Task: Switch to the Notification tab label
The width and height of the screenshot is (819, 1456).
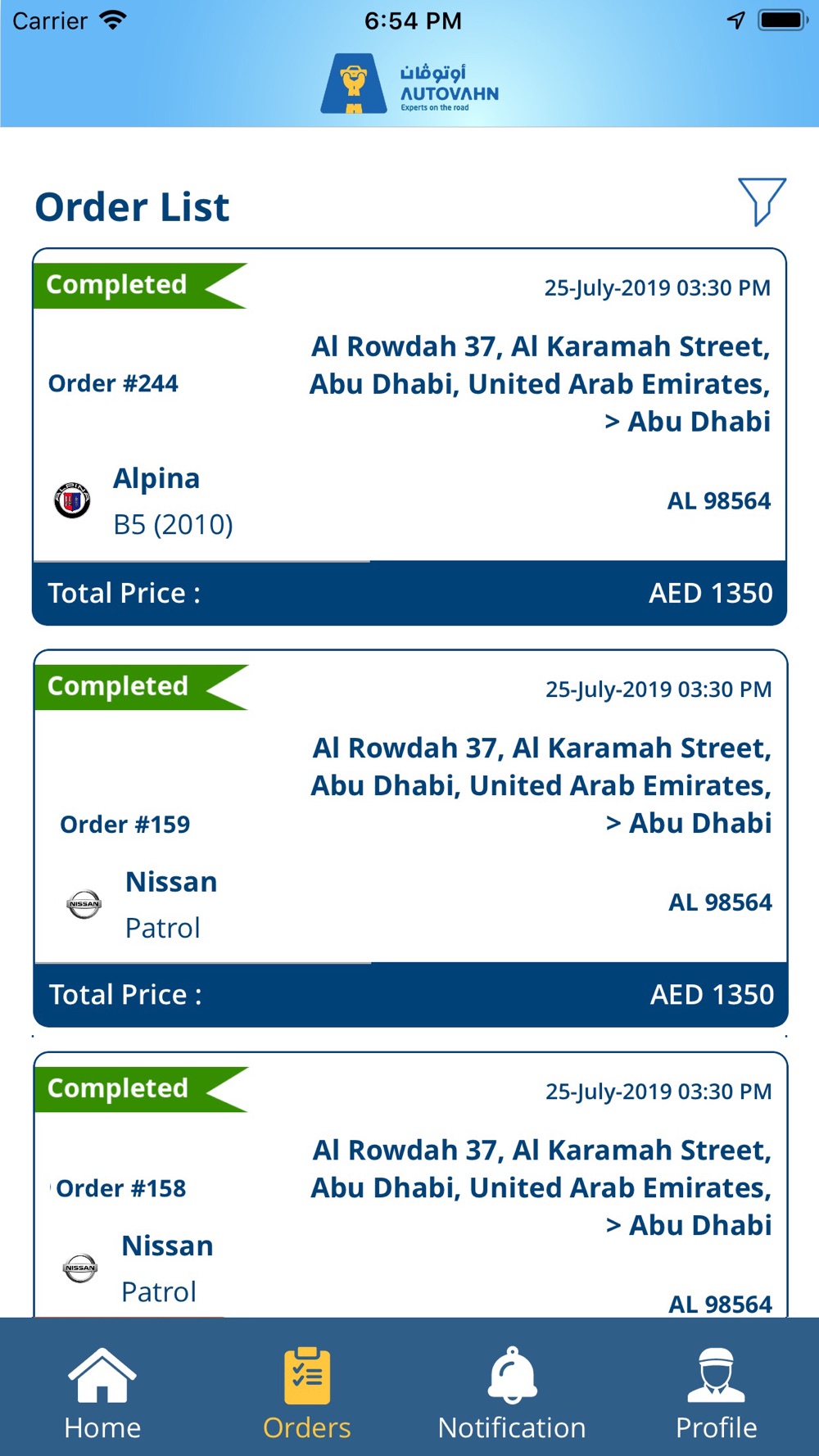Action: 512,1427
